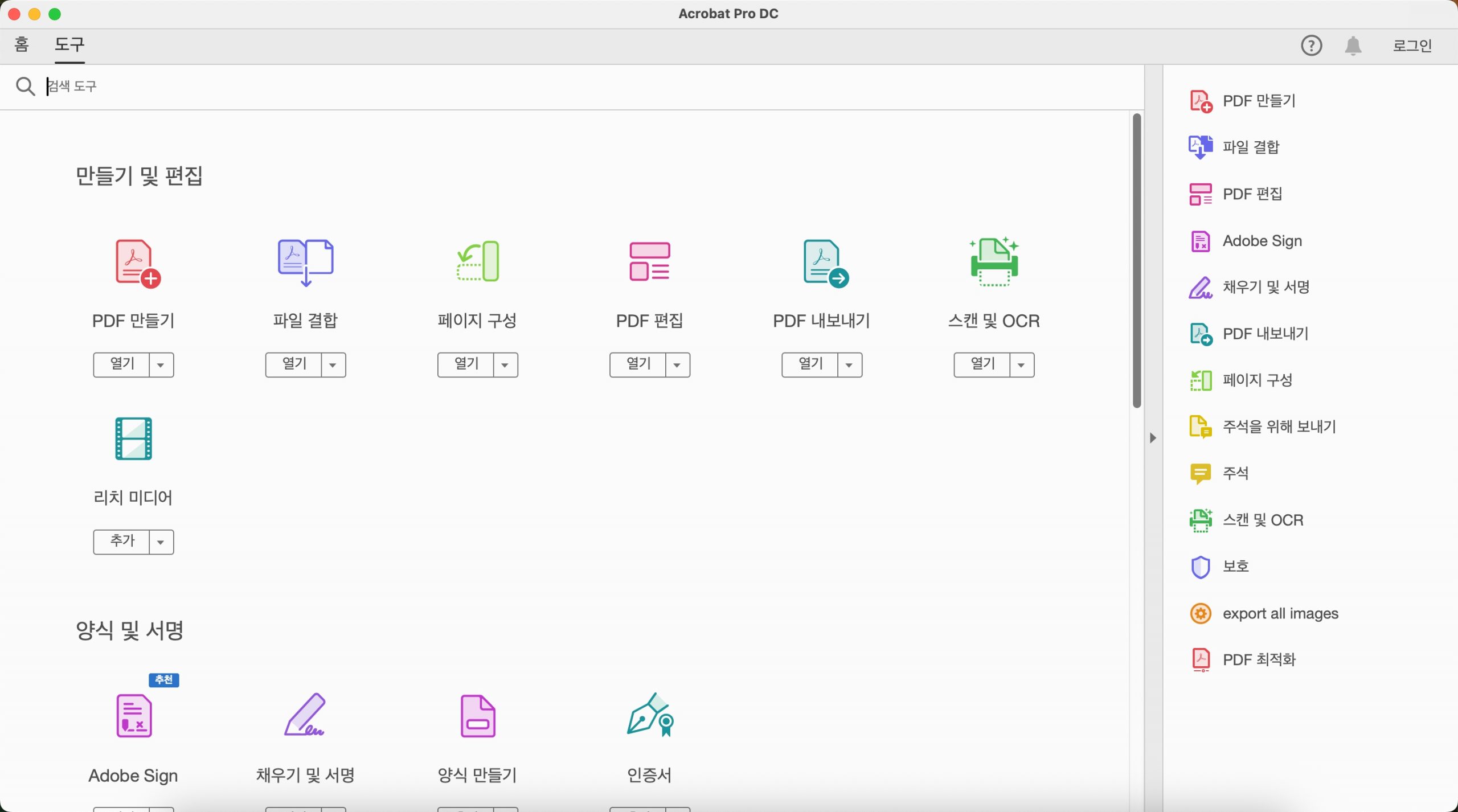1458x812 pixels.
Task: Click the 양식 만들기 form icon
Action: (x=478, y=716)
